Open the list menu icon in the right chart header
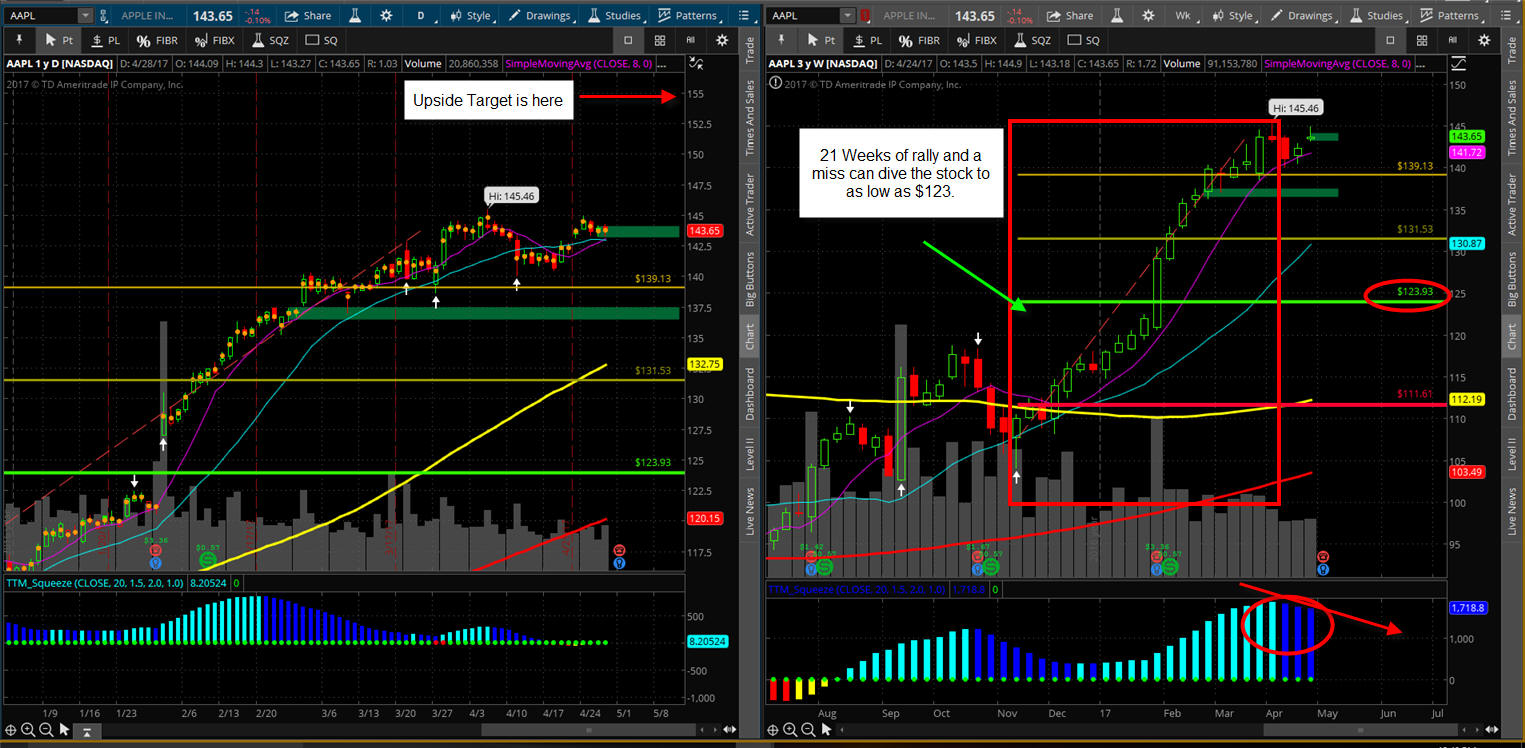This screenshot has width=1525, height=748. 1504,15
